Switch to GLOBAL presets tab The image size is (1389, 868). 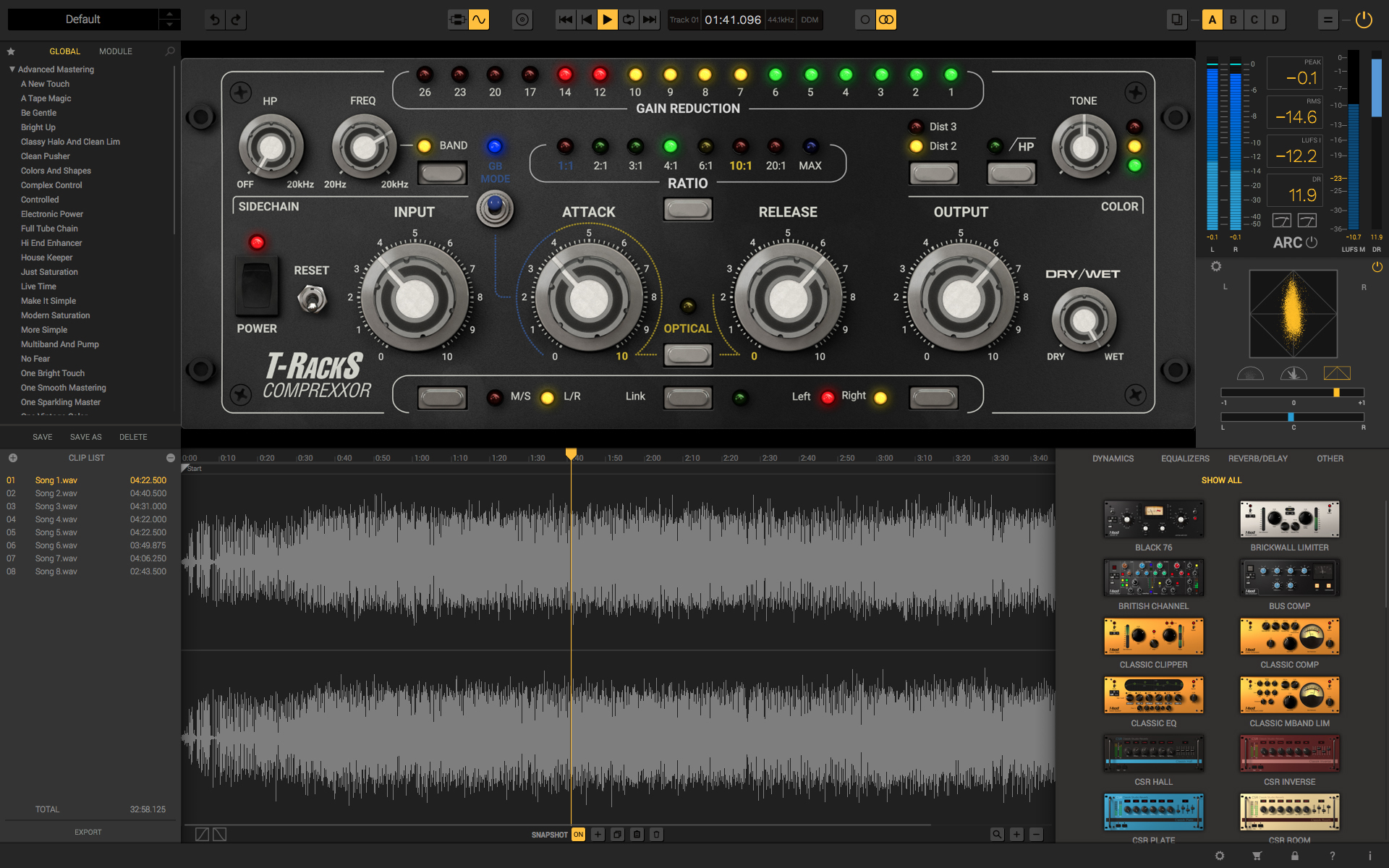64,51
